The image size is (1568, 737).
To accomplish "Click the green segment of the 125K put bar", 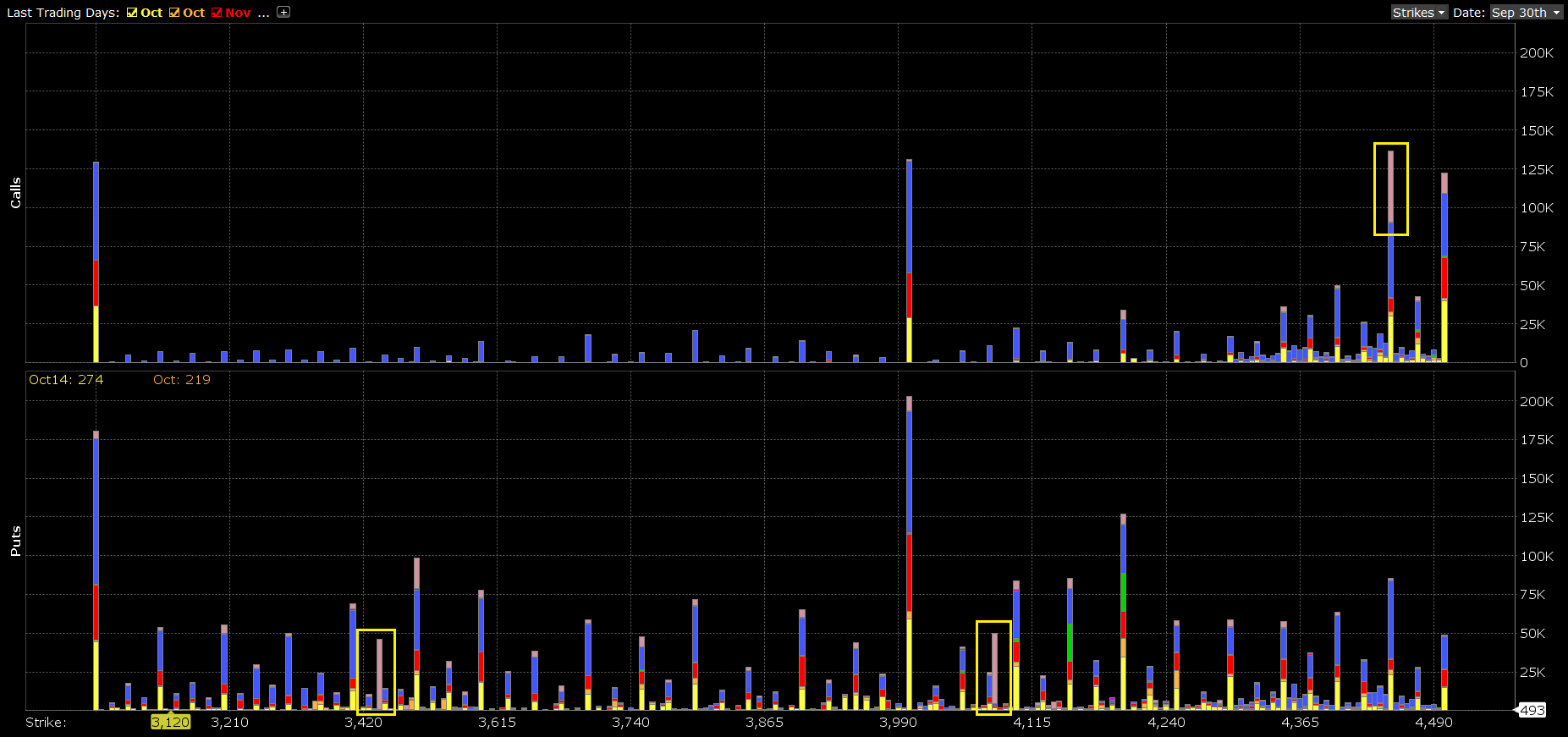I will click(x=1123, y=592).
